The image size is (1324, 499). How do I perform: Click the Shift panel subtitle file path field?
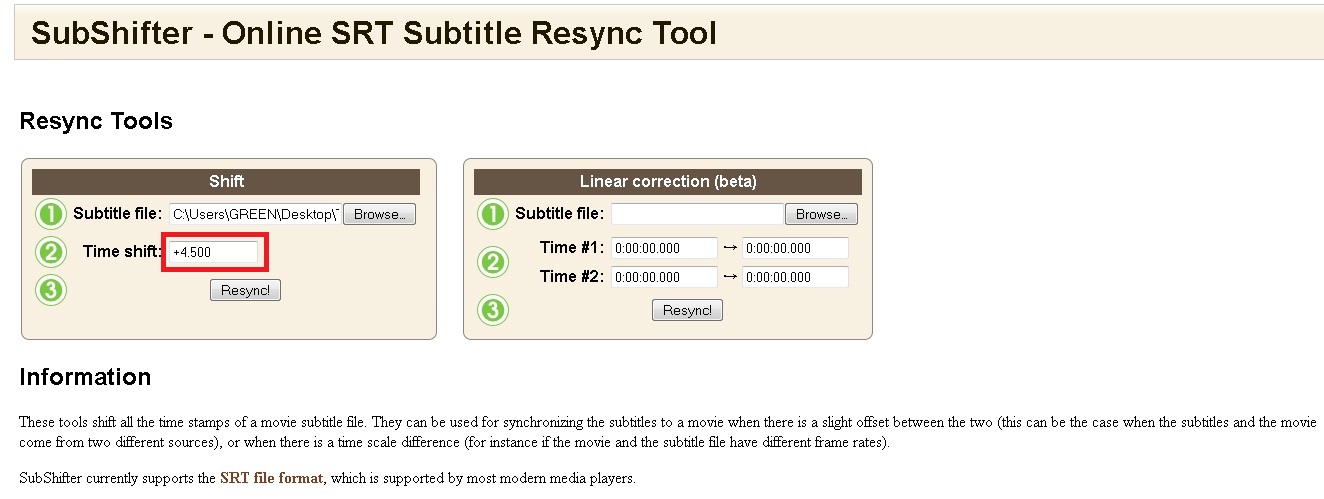[x=255, y=214]
